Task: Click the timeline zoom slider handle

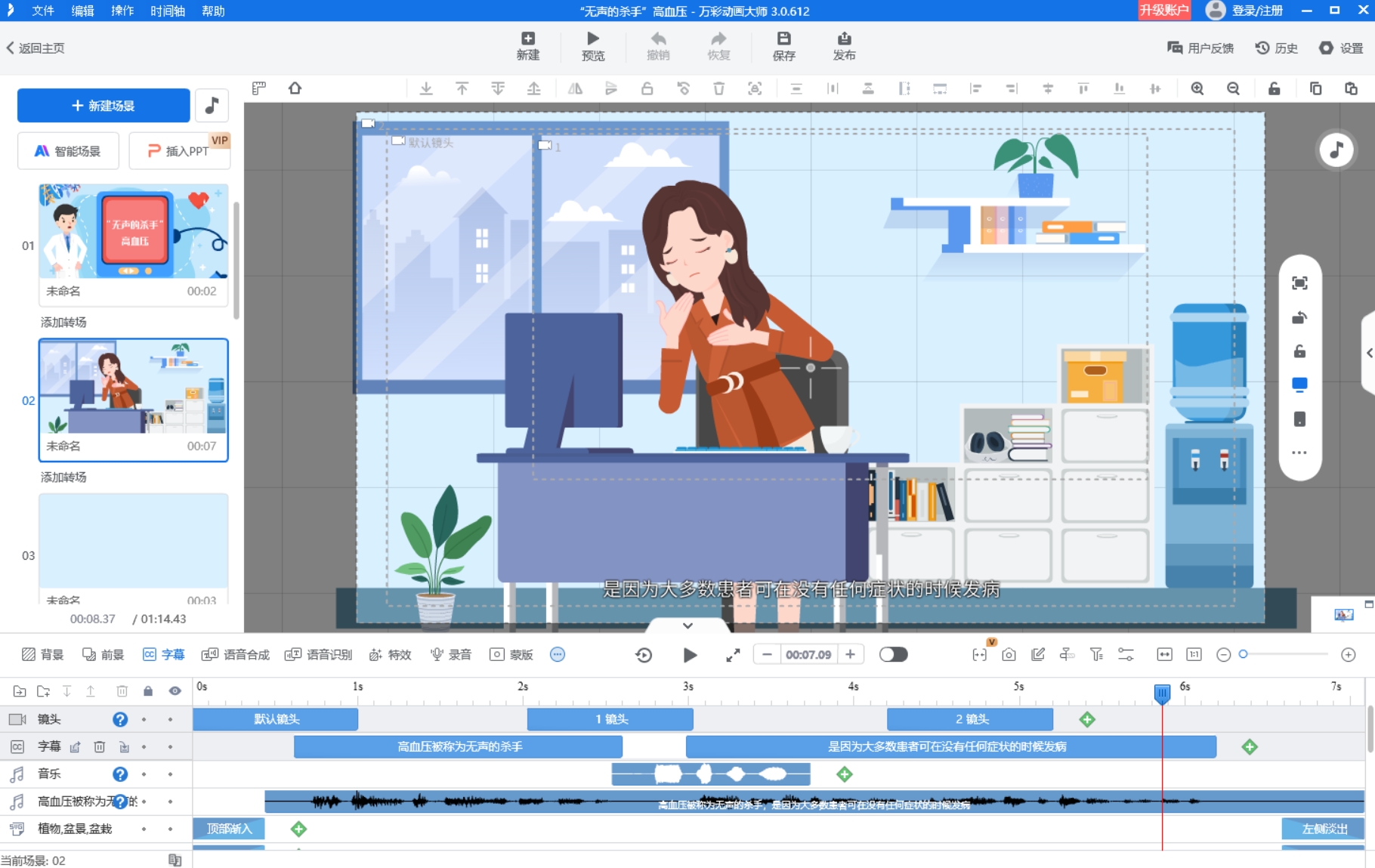Action: pos(1243,654)
